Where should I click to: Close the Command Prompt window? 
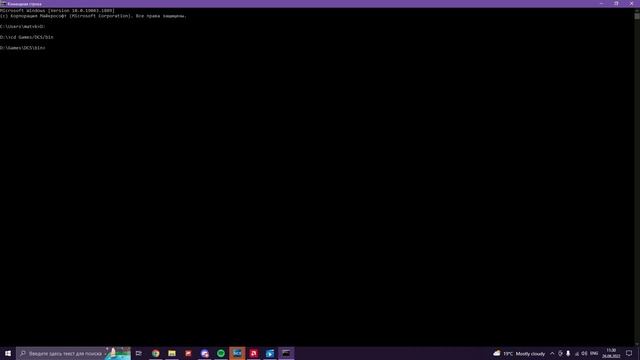(x=631, y=4)
